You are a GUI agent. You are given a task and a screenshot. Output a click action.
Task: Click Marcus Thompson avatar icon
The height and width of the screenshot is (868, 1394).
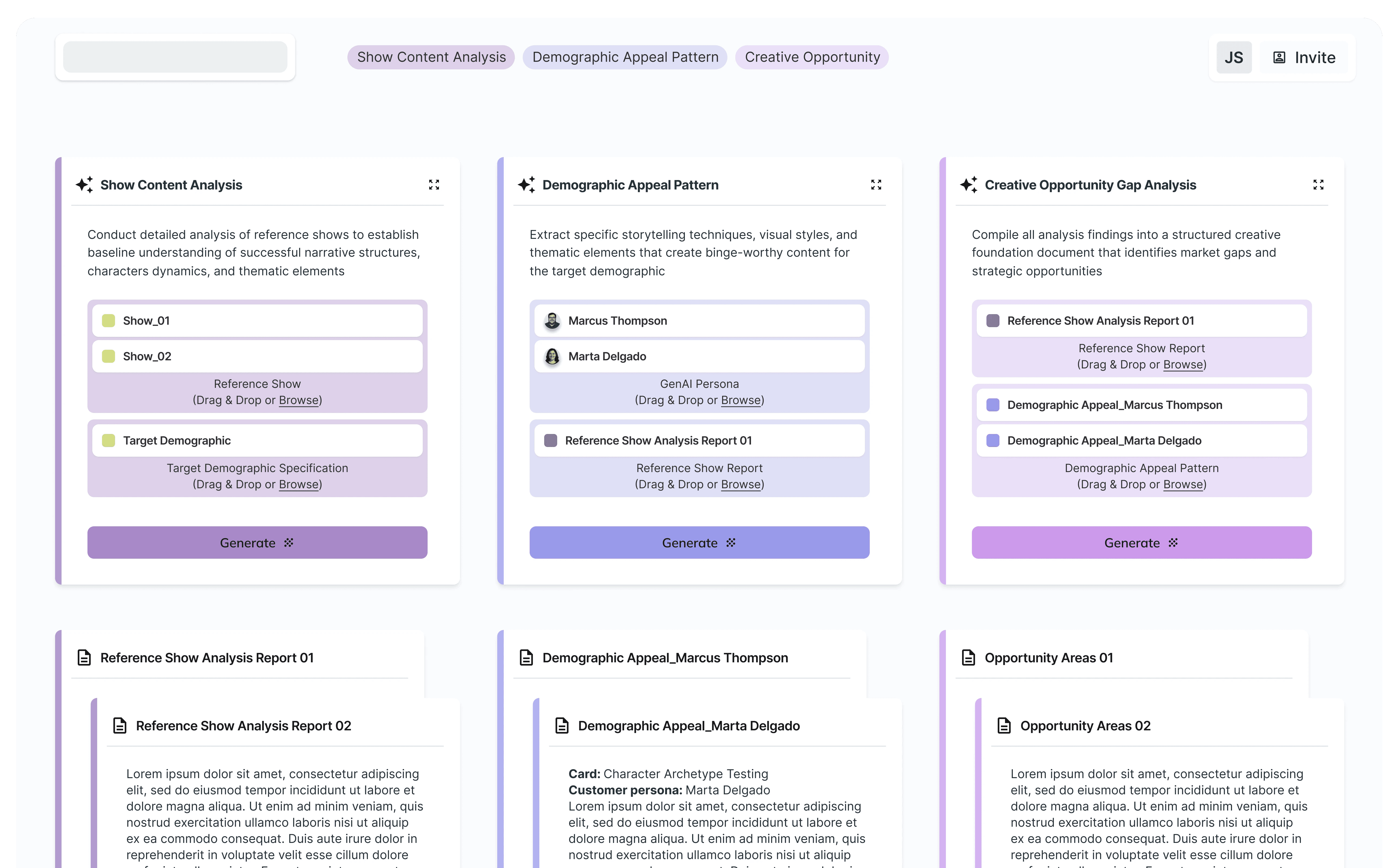[552, 320]
